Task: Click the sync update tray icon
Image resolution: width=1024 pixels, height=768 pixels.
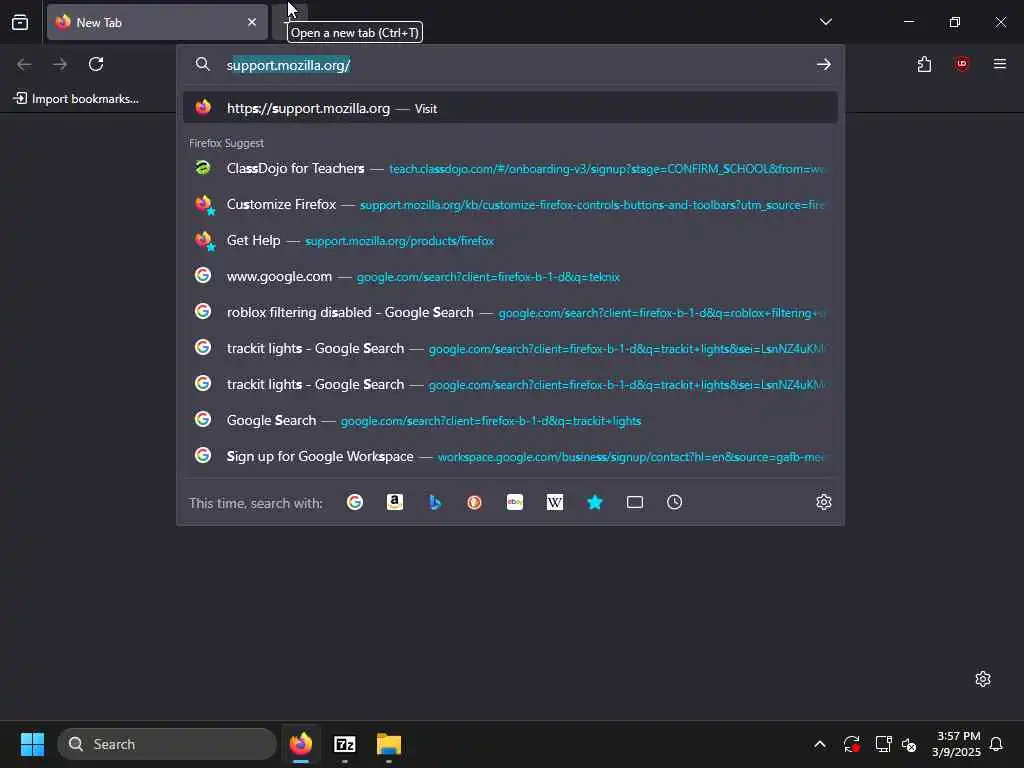Action: click(x=851, y=744)
